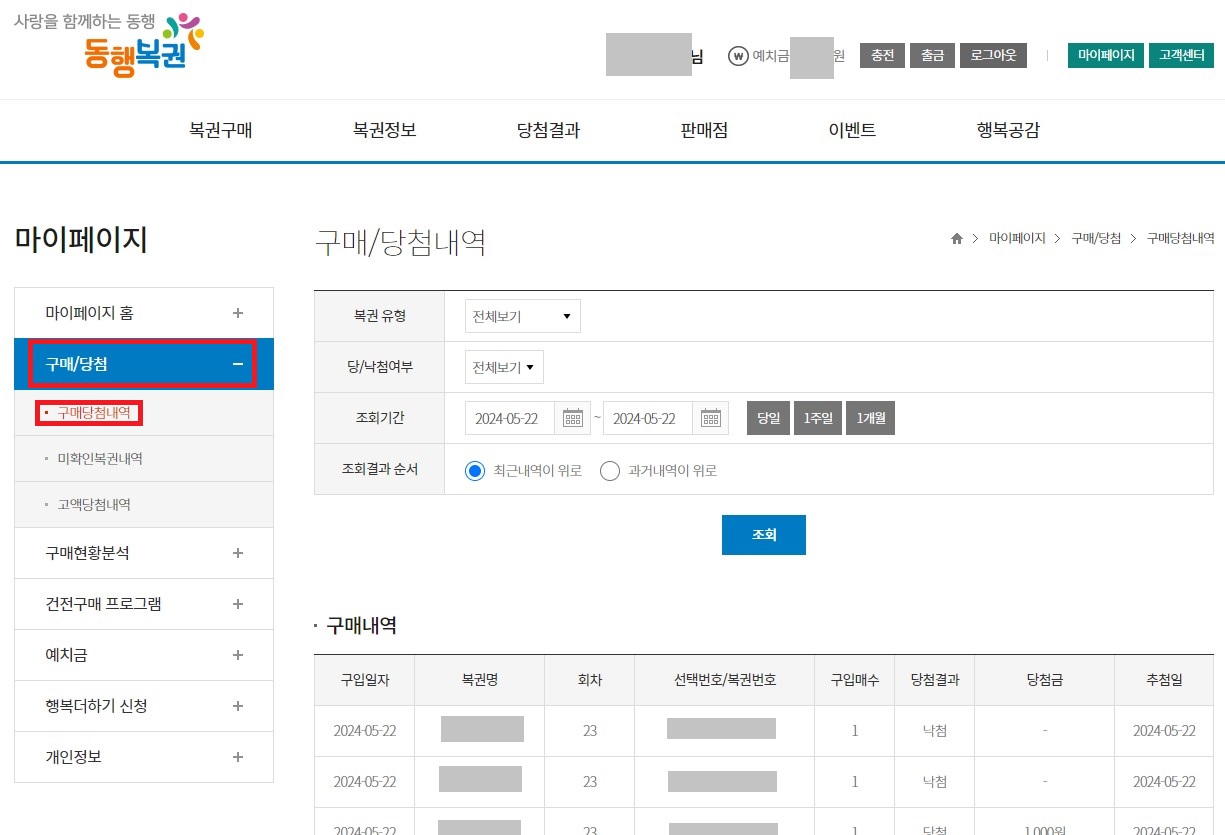
Task: Open the 복권구매 menu
Action: coord(220,130)
